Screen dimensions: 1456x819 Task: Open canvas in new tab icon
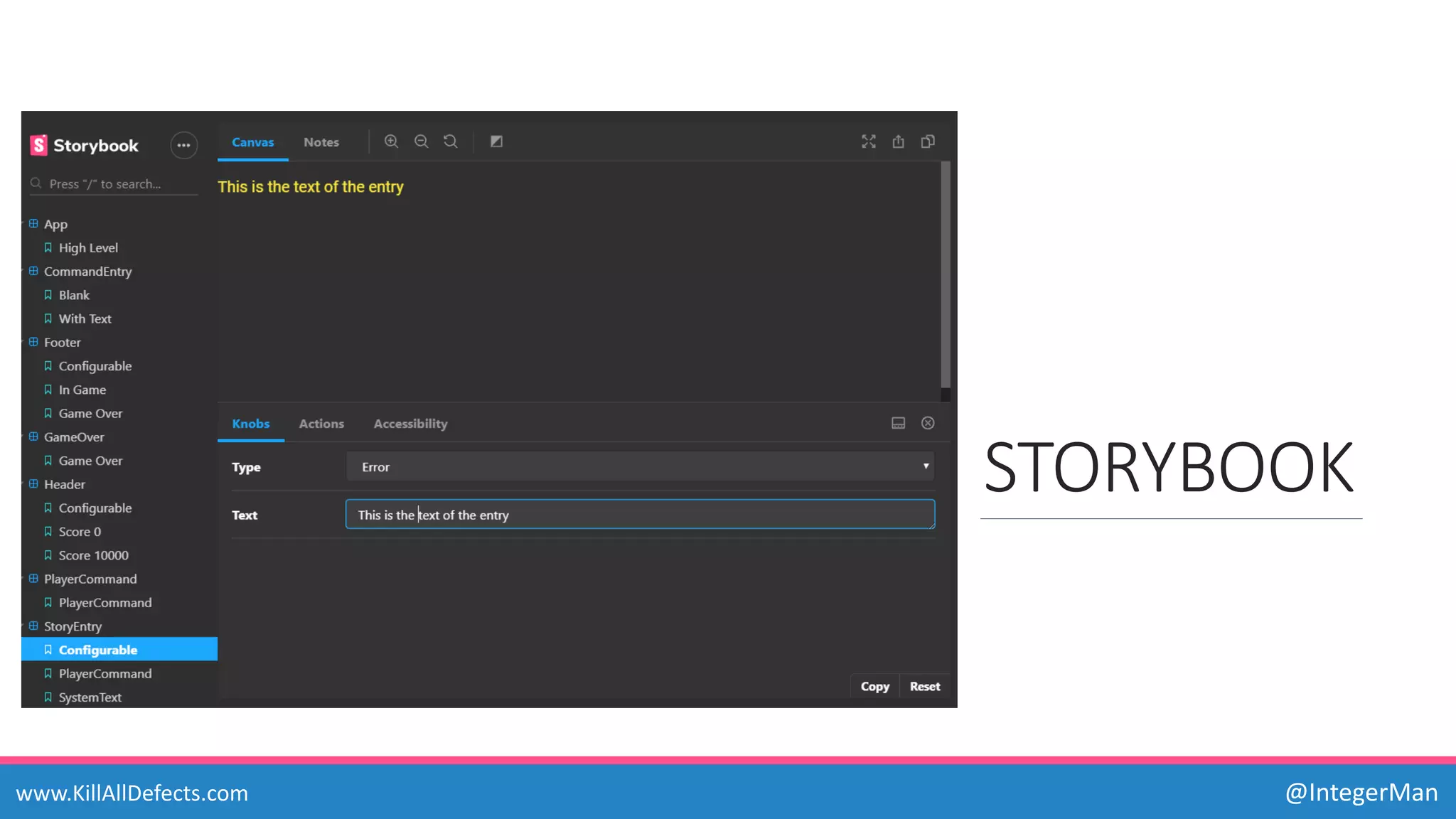(x=898, y=141)
